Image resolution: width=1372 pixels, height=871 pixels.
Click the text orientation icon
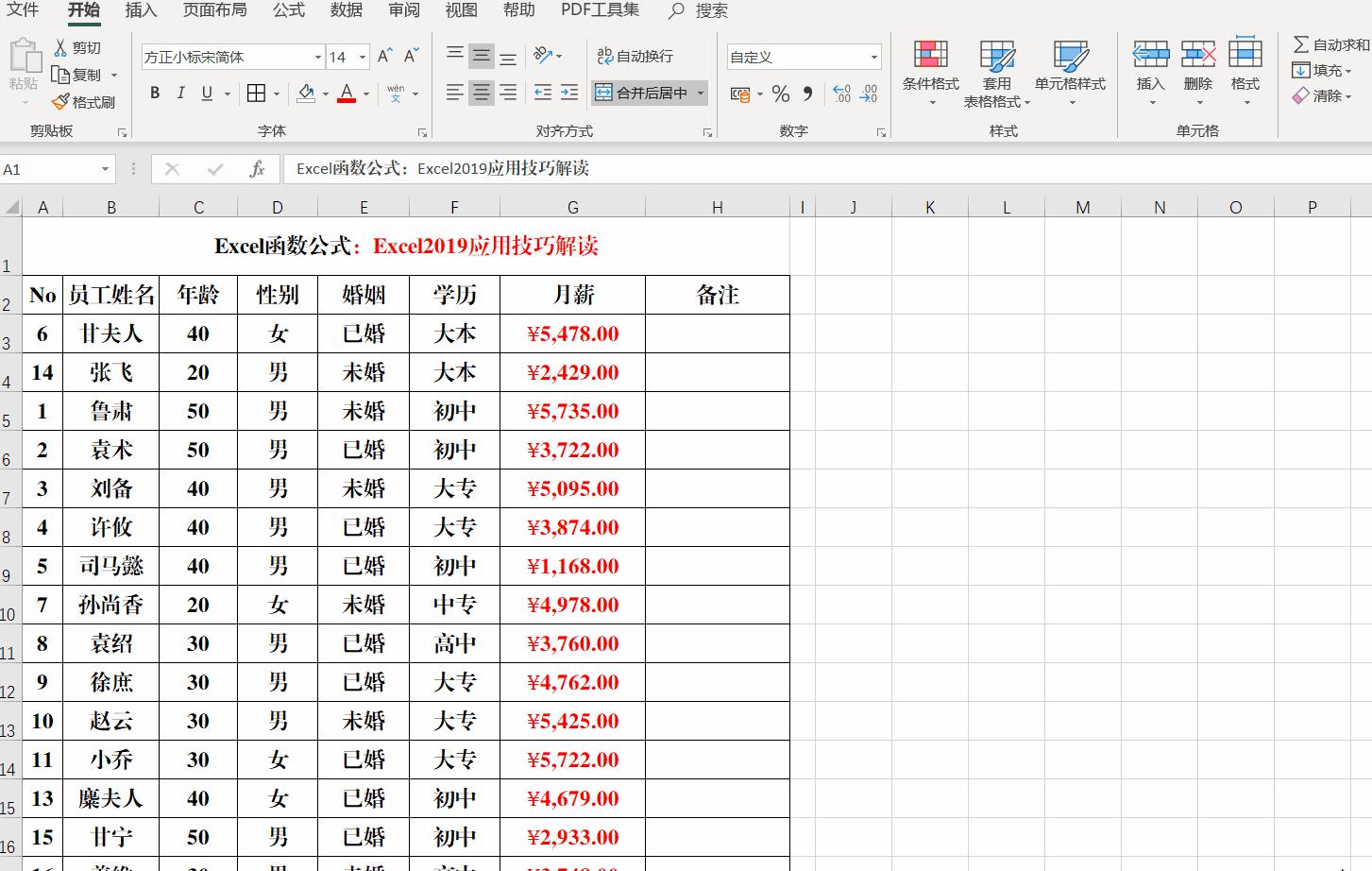pyautogui.click(x=543, y=56)
